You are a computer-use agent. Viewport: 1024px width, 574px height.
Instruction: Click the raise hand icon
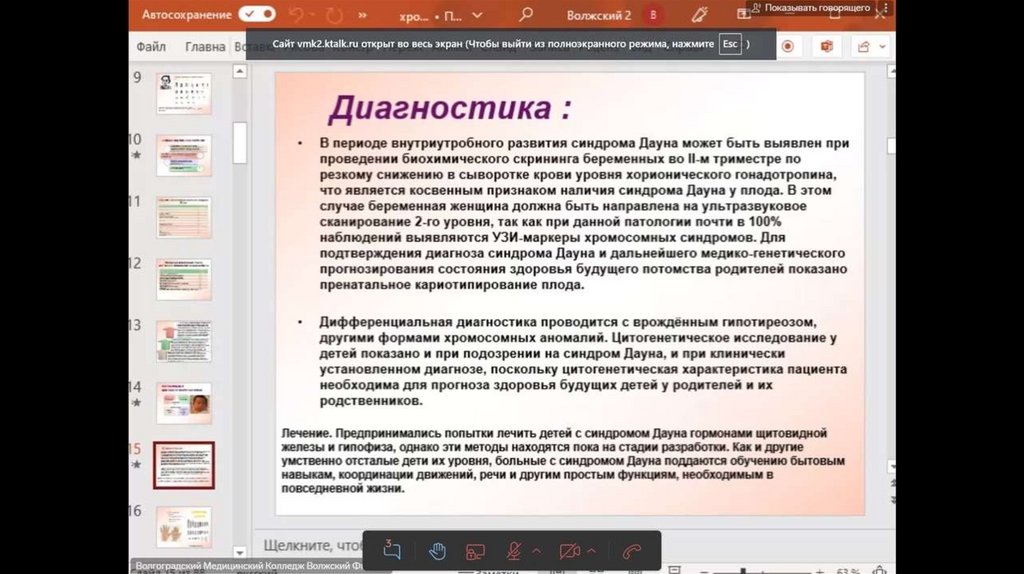[x=437, y=551]
